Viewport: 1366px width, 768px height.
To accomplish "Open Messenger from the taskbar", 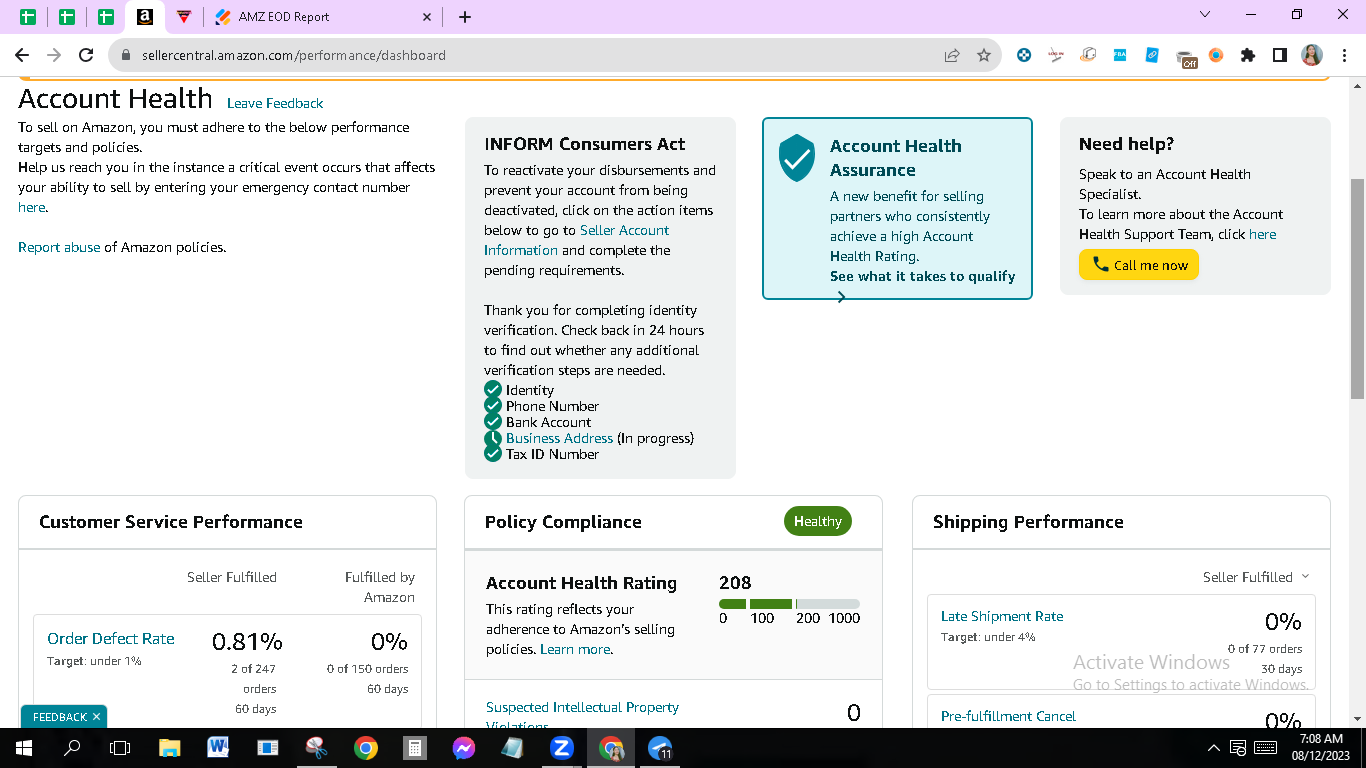I will tap(463, 748).
